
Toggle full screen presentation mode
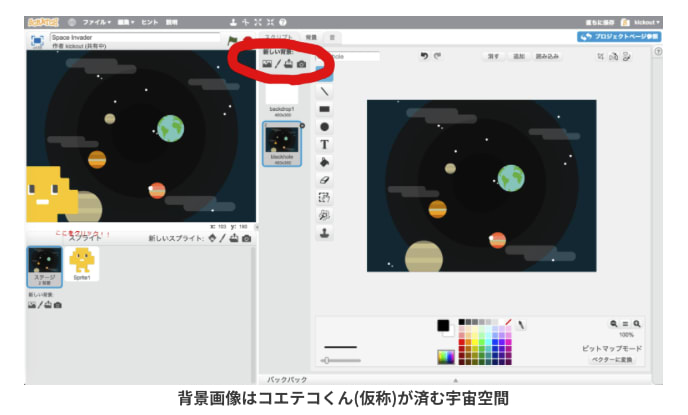37,41
